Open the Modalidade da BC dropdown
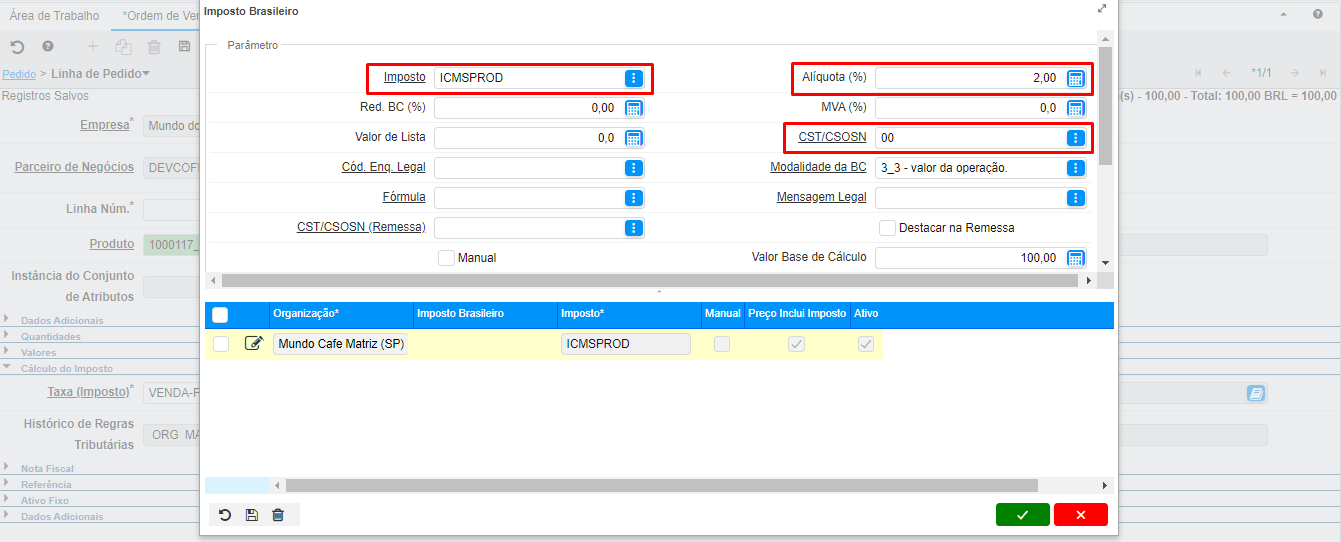The image size is (1341, 542). [1076, 168]
